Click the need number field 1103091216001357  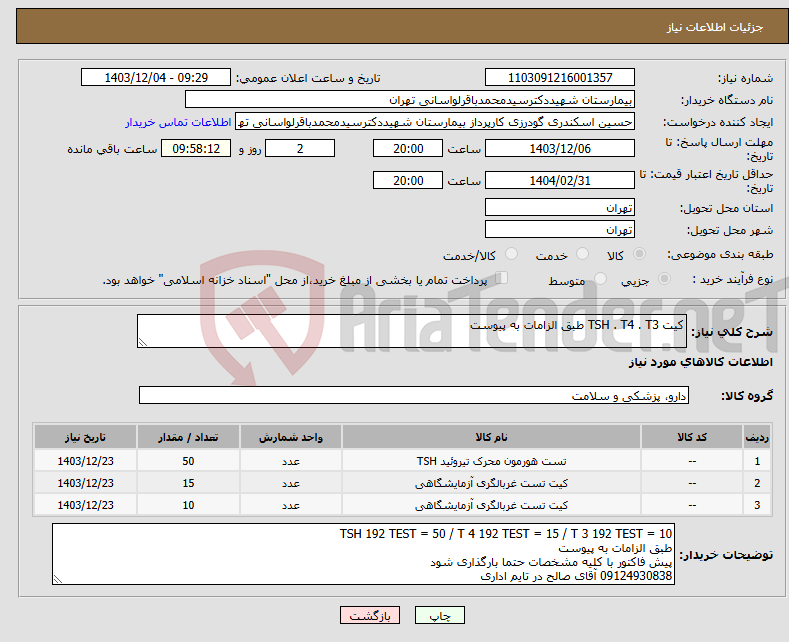pos(560,77)
